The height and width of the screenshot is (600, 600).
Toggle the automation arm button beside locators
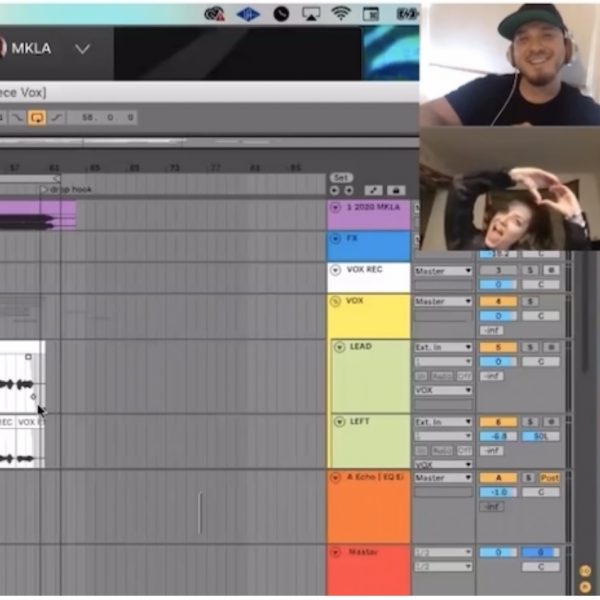(x=373, y=190)
